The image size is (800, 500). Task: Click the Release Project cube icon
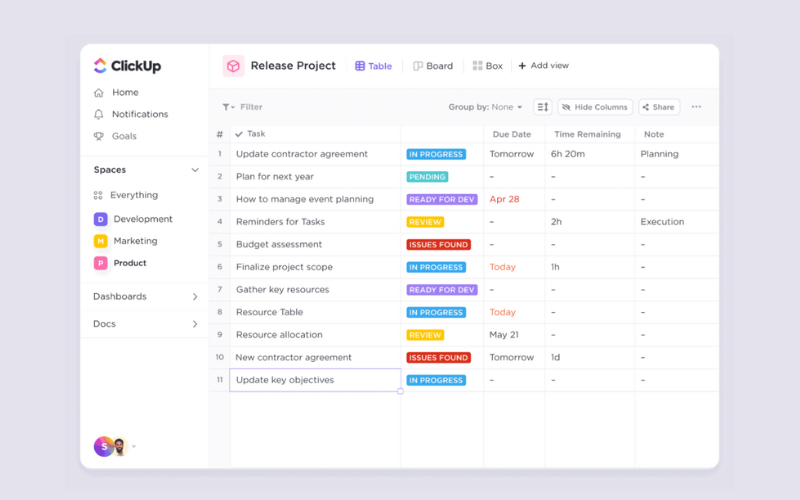click(233, 66)
